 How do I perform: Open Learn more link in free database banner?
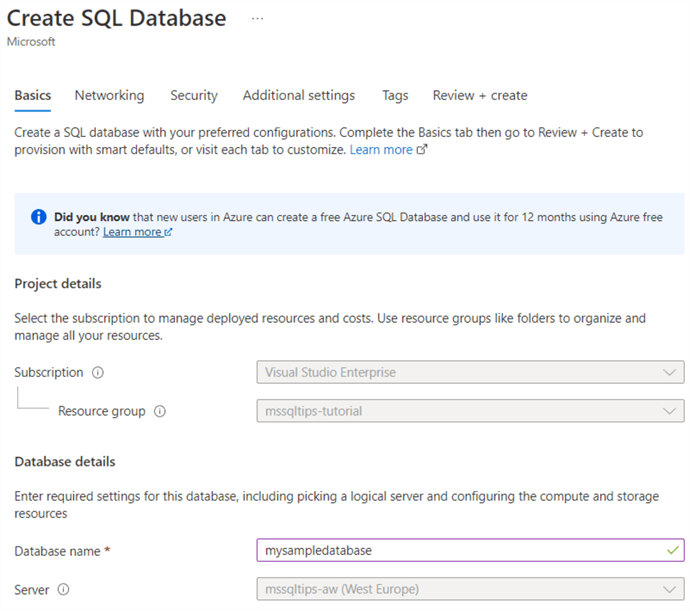[x=132, y=232]
